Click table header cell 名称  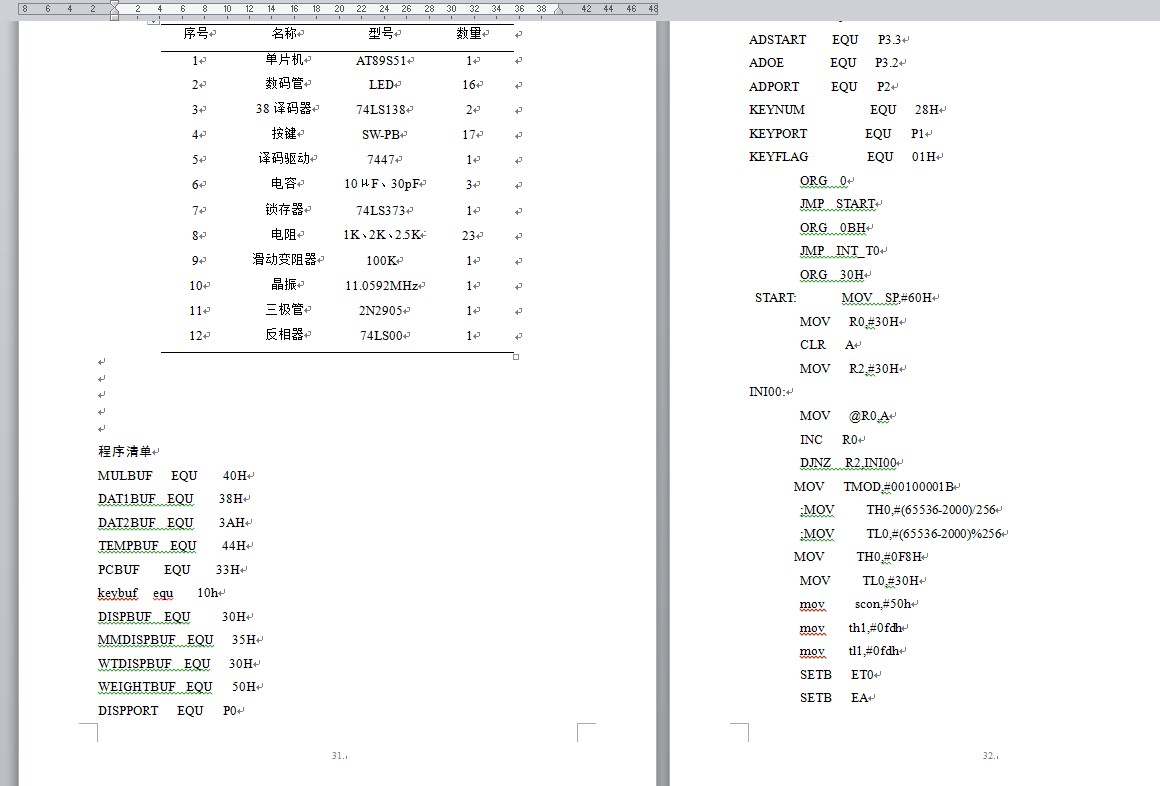coord(285,33)
